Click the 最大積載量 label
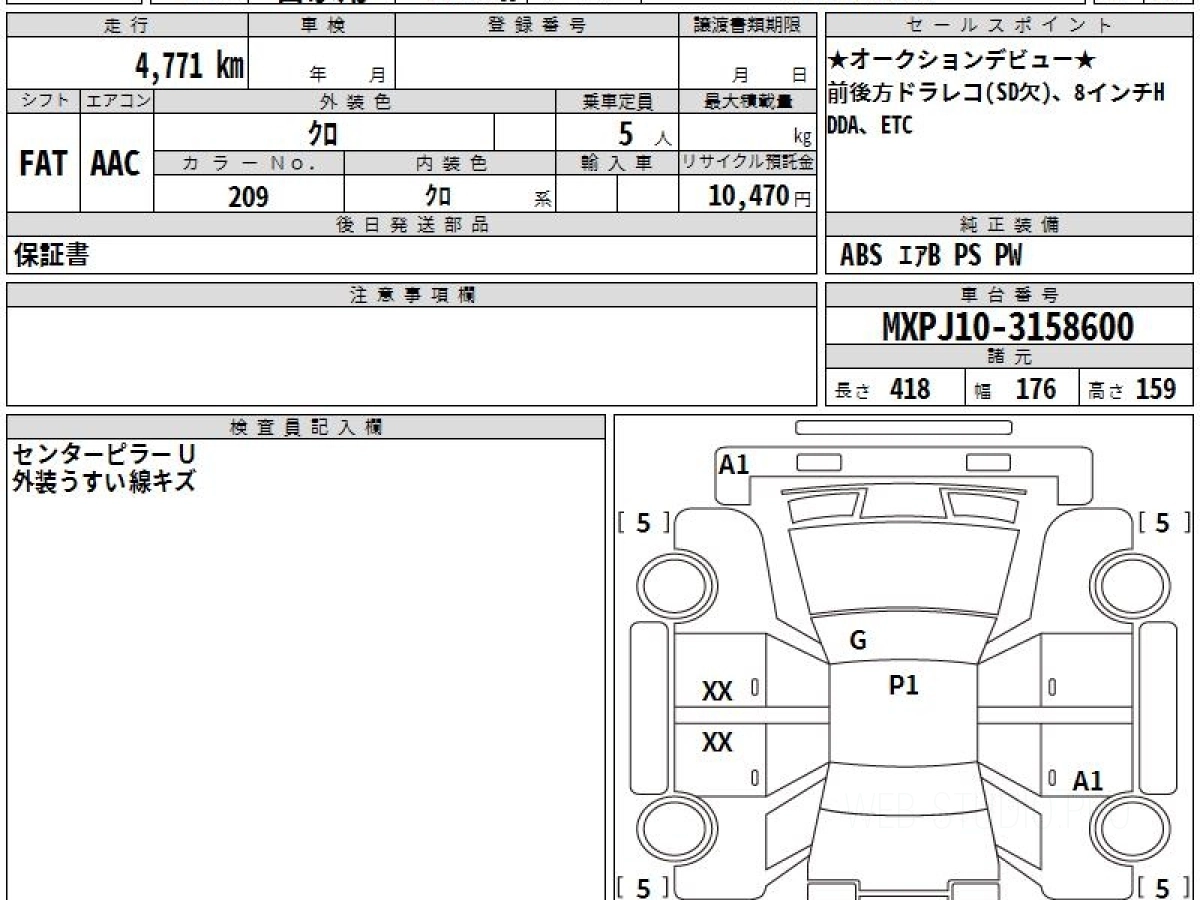 tap(747, 101)
